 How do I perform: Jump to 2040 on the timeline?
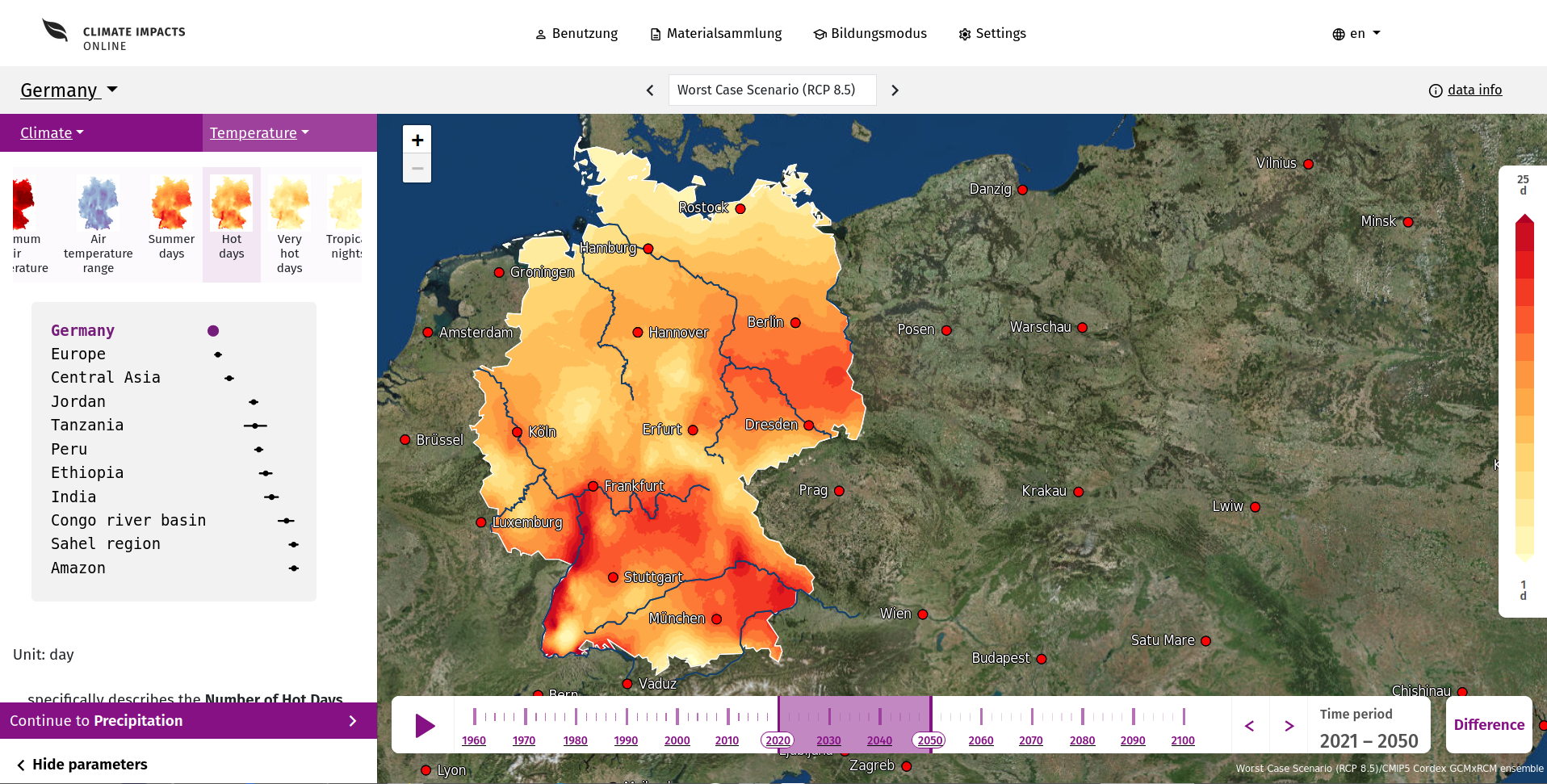point(879,740)
